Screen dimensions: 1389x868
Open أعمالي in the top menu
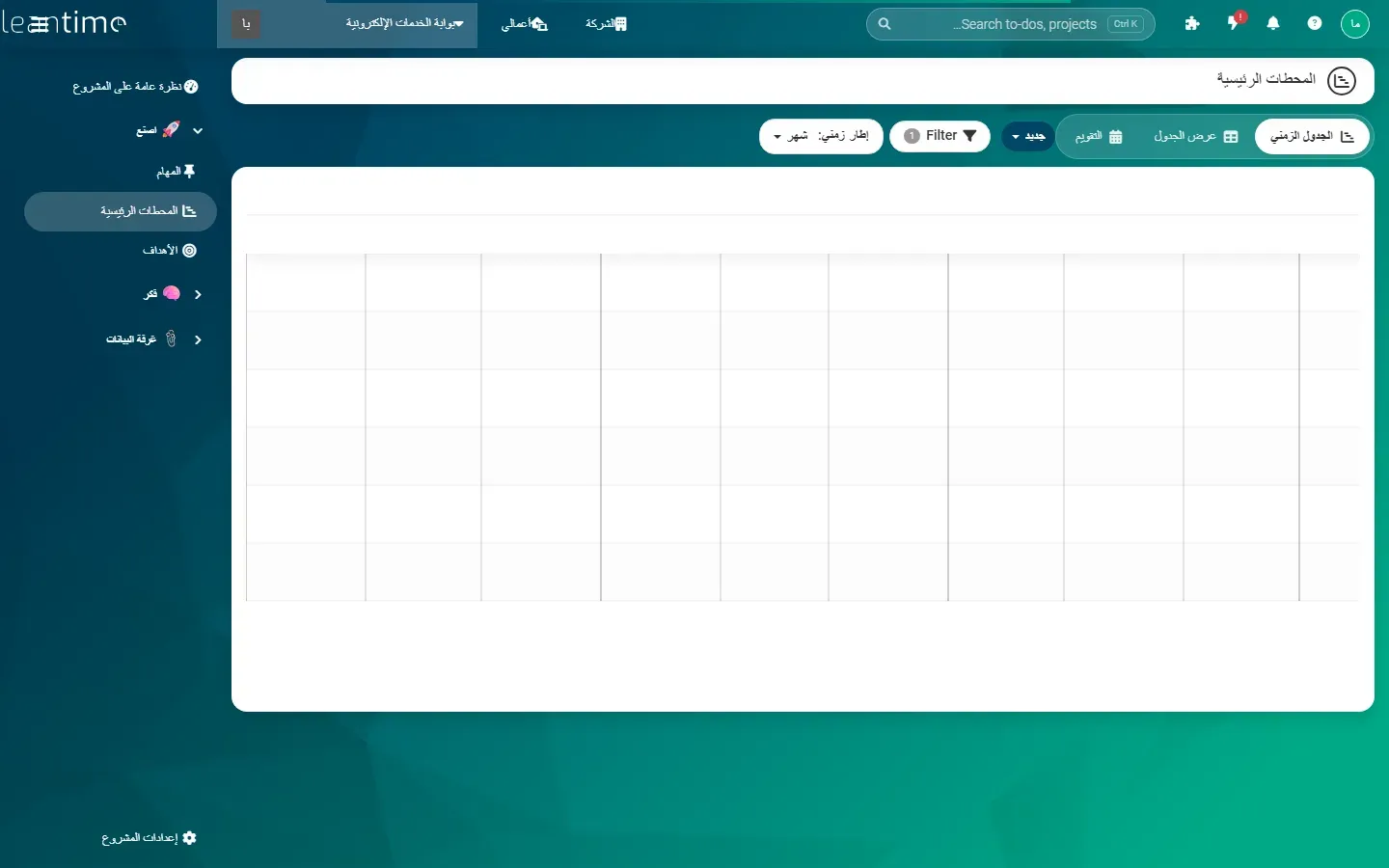pos(524,24)
